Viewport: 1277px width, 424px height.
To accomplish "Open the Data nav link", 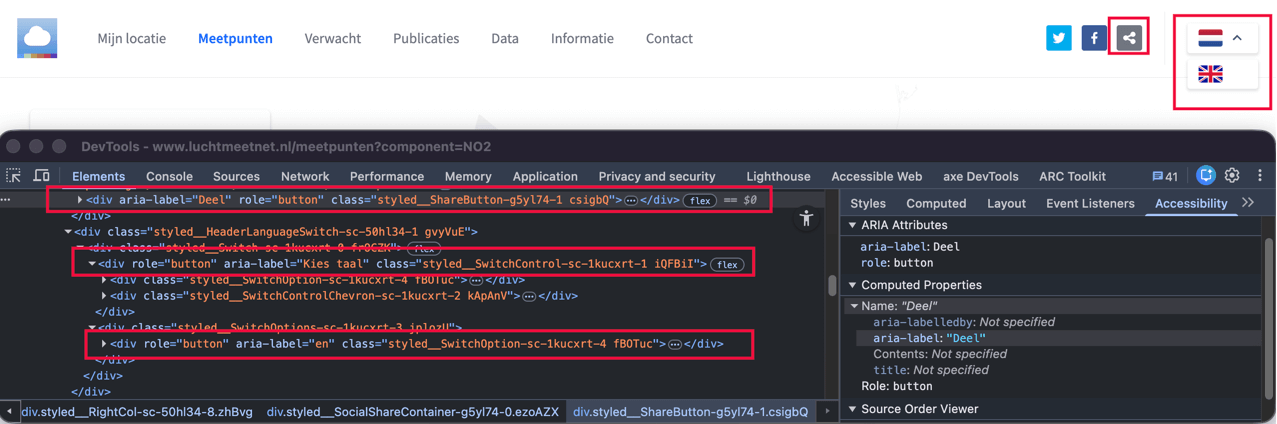I will click(505, 38).
